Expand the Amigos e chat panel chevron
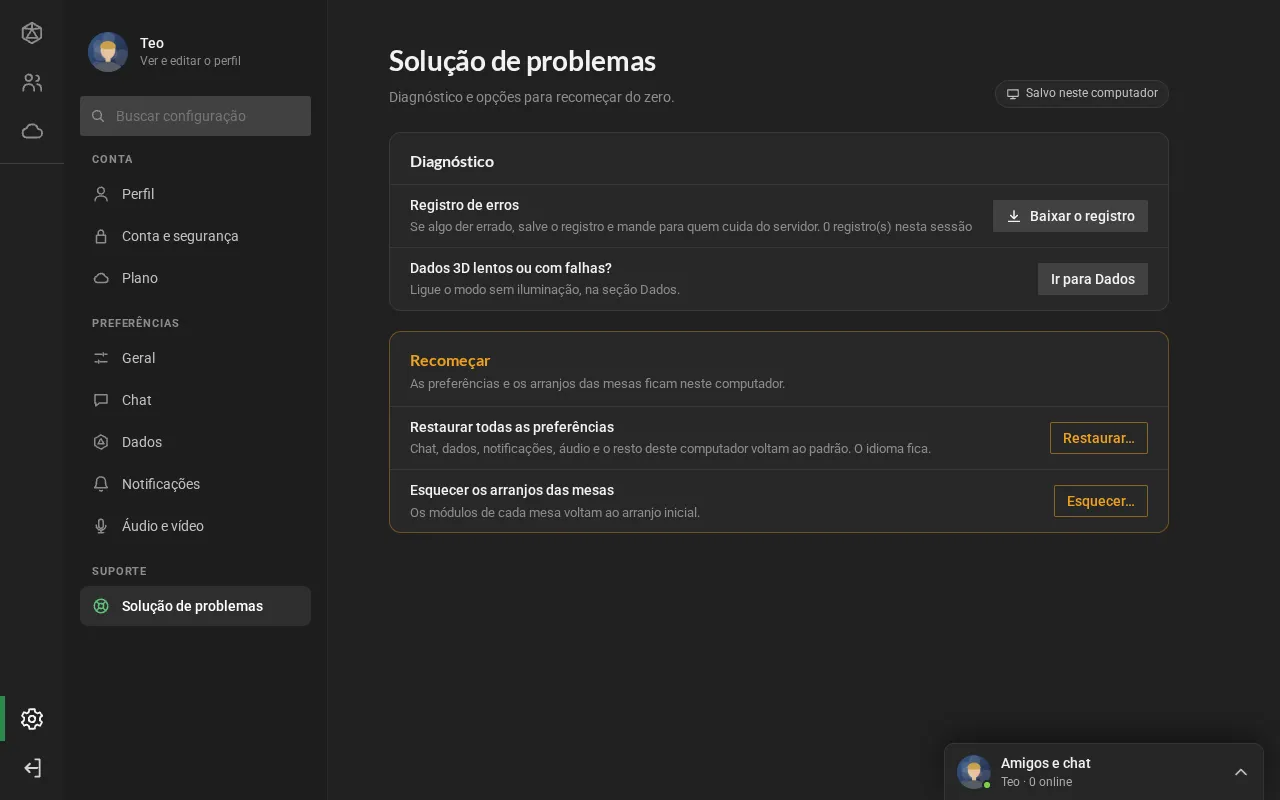 coord(1241,772)
